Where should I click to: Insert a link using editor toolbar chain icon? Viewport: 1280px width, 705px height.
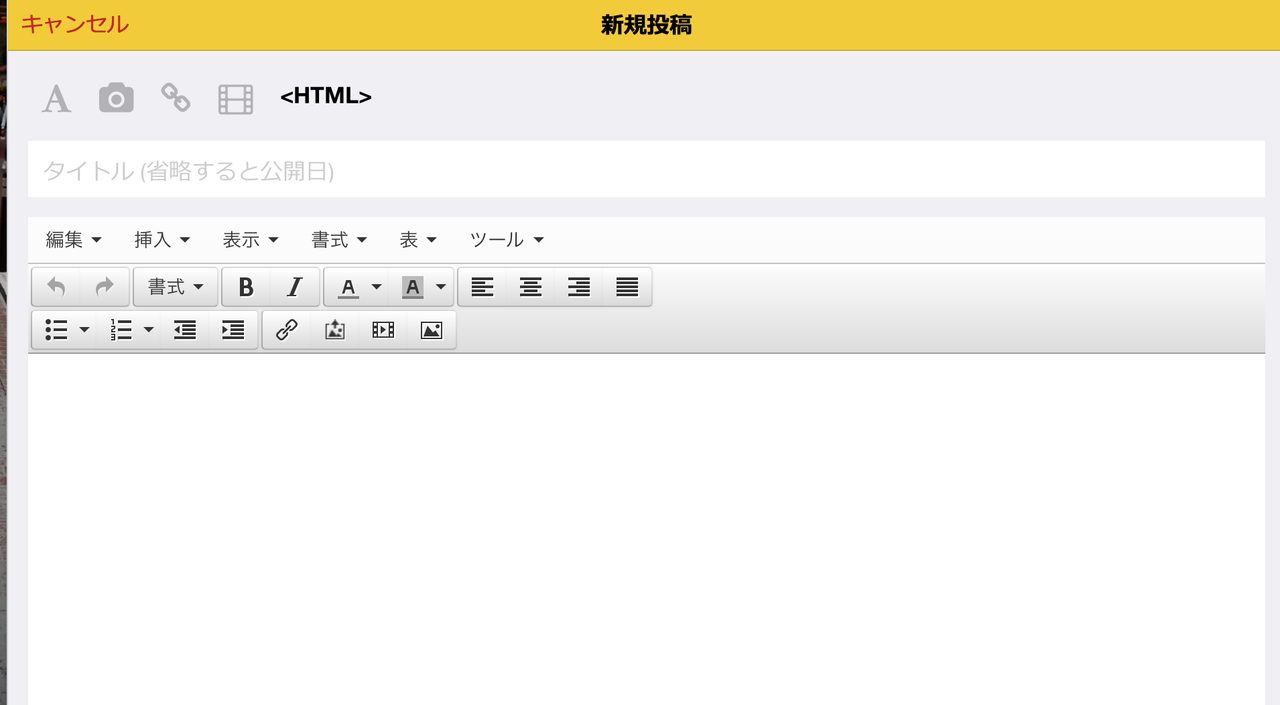pos(287,330)
